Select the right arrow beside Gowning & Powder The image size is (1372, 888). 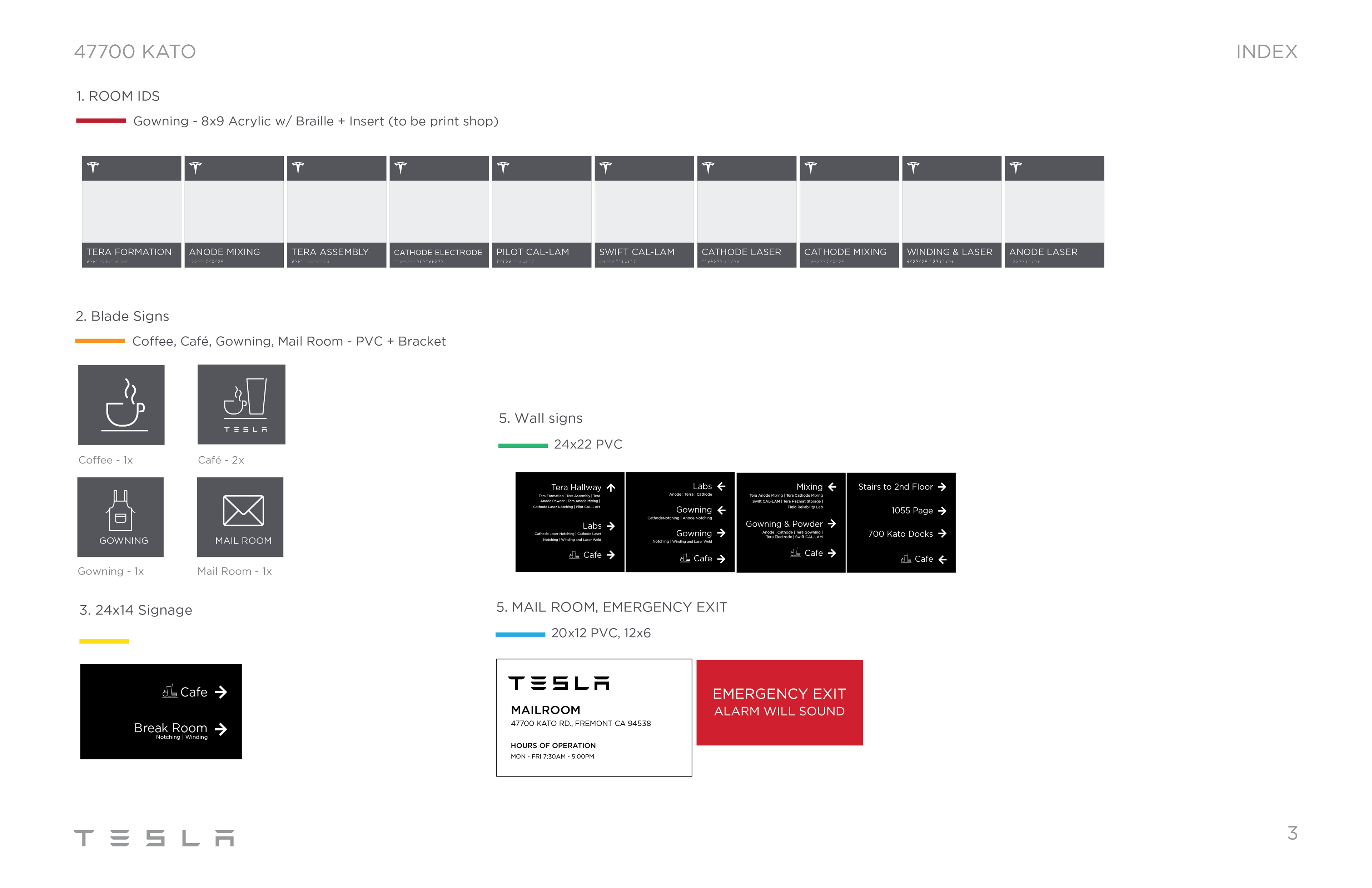coord(832,524)
